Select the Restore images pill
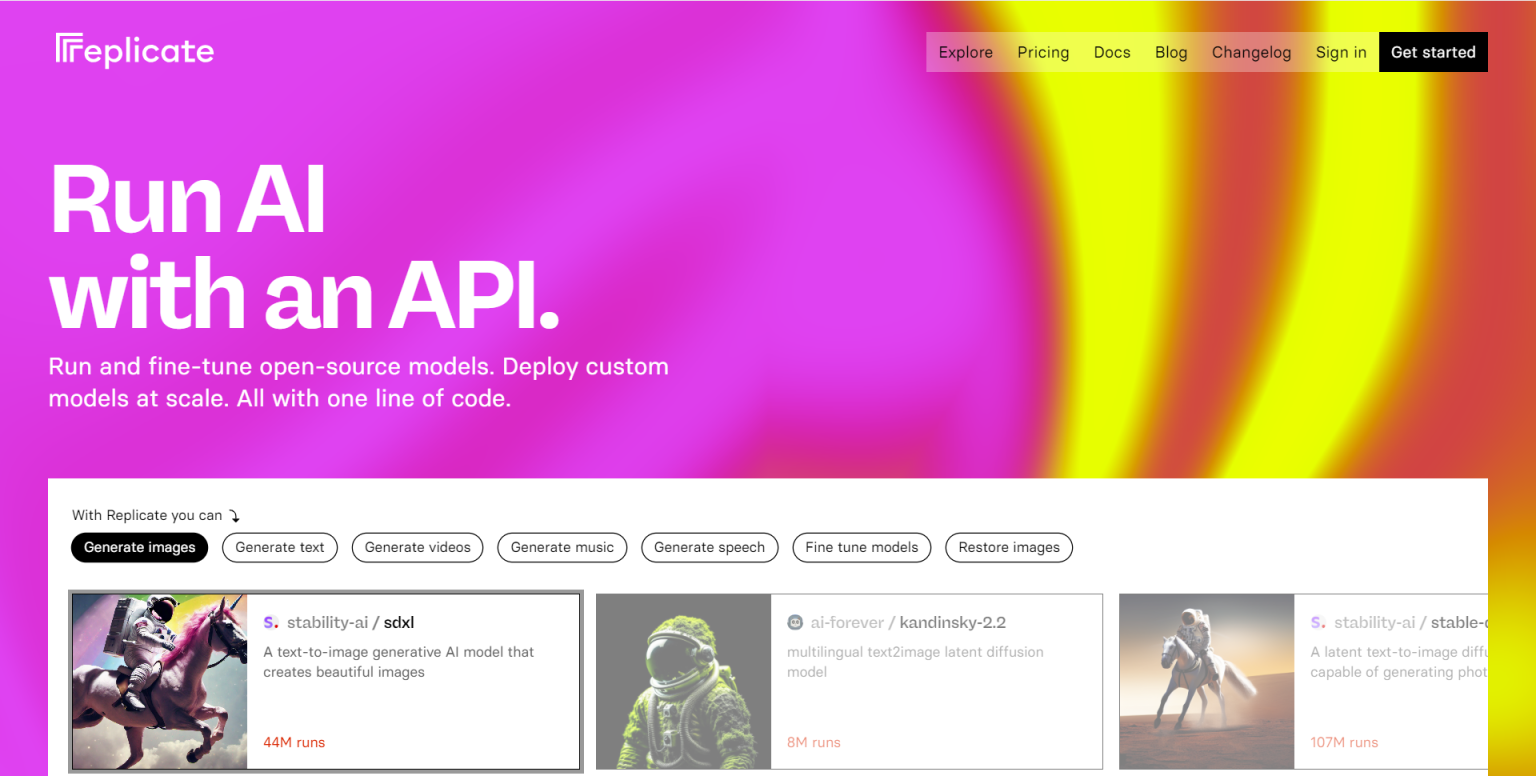Screen dimensions: 1536x776 tap(1009, 547)
